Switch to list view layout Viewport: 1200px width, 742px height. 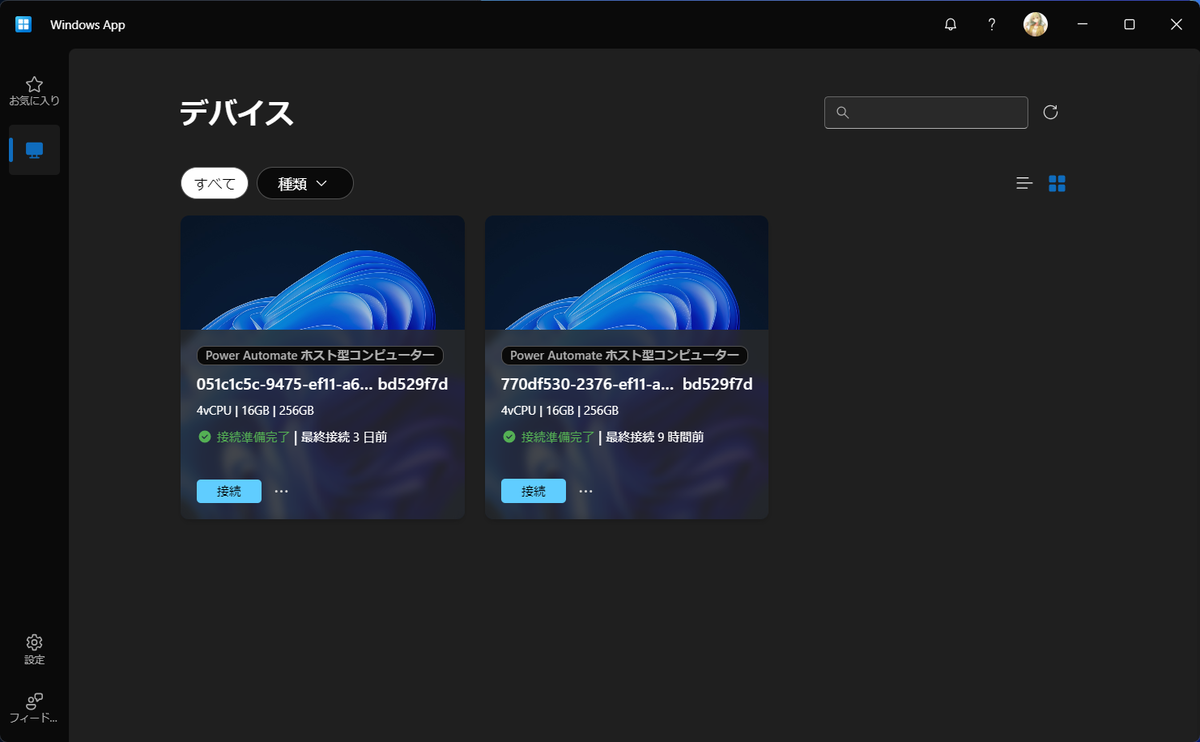click(x=1024, y=183)
